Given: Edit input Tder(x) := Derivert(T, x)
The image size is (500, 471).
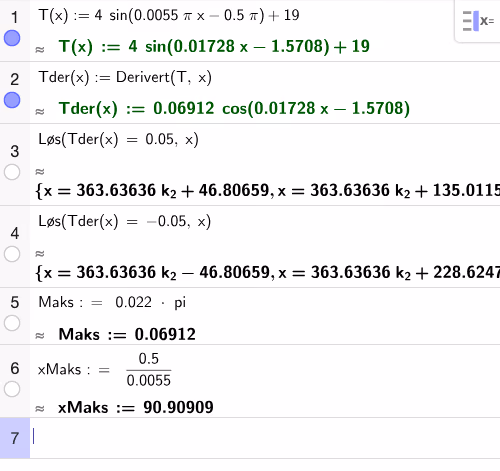Looking at the screenshot, I should (x=125, y=78).
